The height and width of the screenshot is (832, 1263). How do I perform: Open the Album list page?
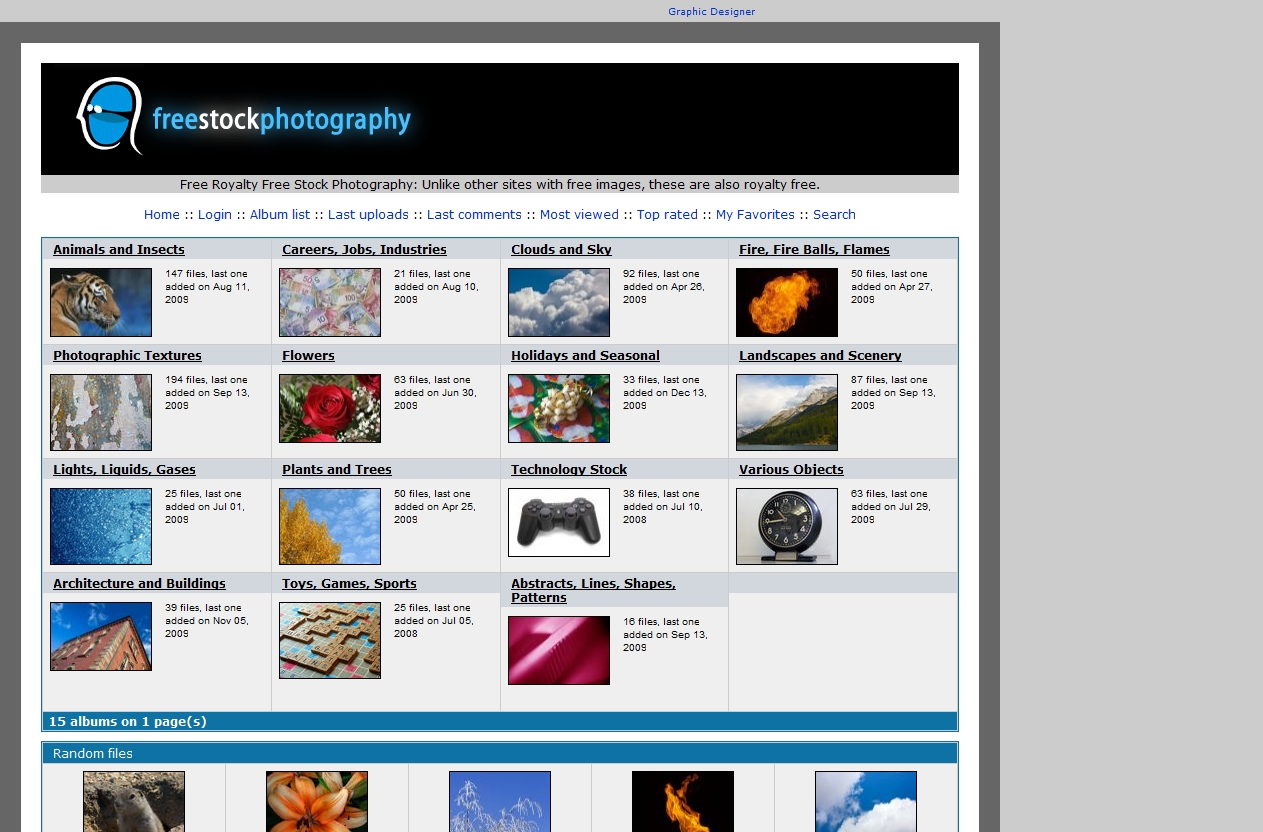coord(279,215)
